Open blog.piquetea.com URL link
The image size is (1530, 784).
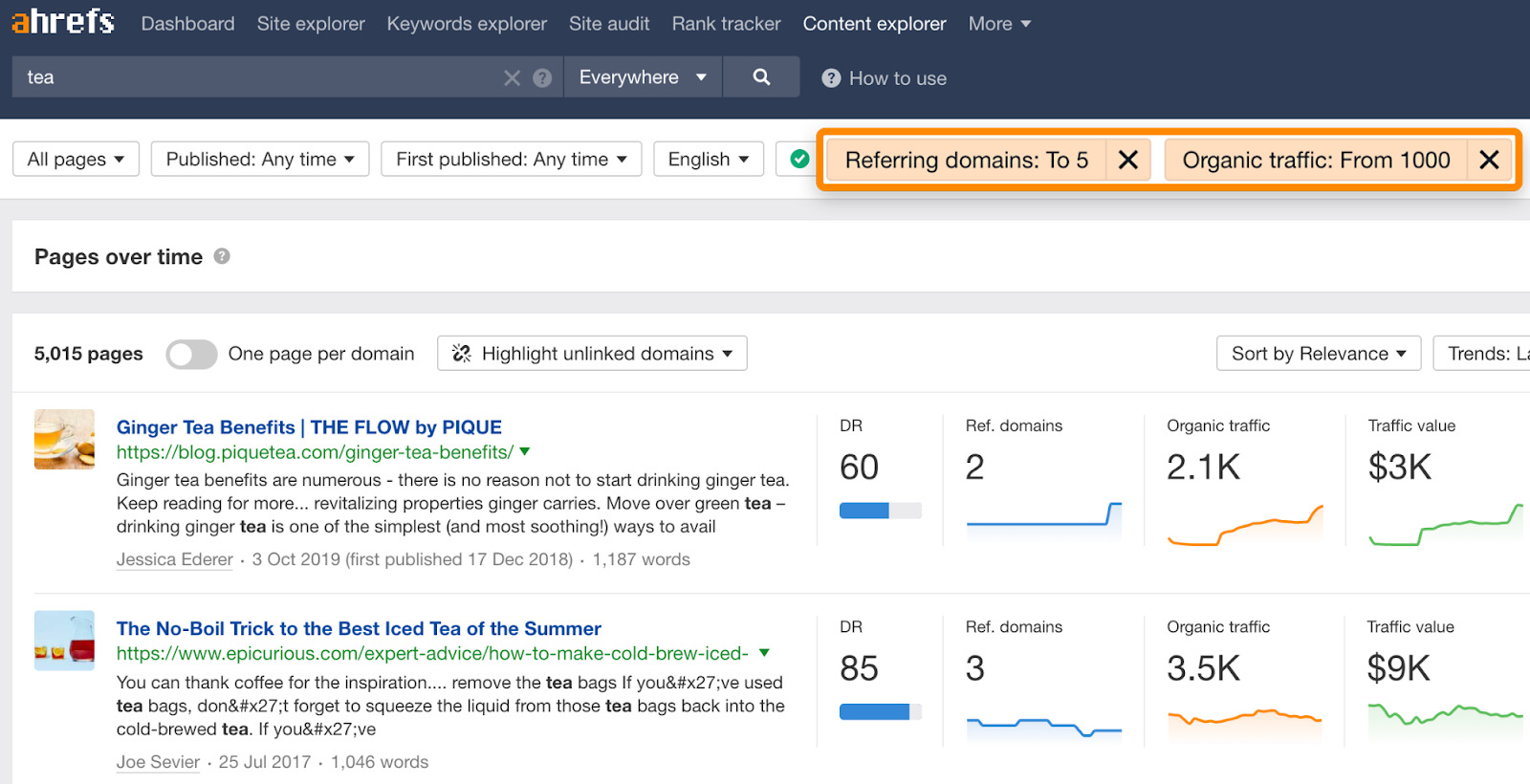pos(315,452)
